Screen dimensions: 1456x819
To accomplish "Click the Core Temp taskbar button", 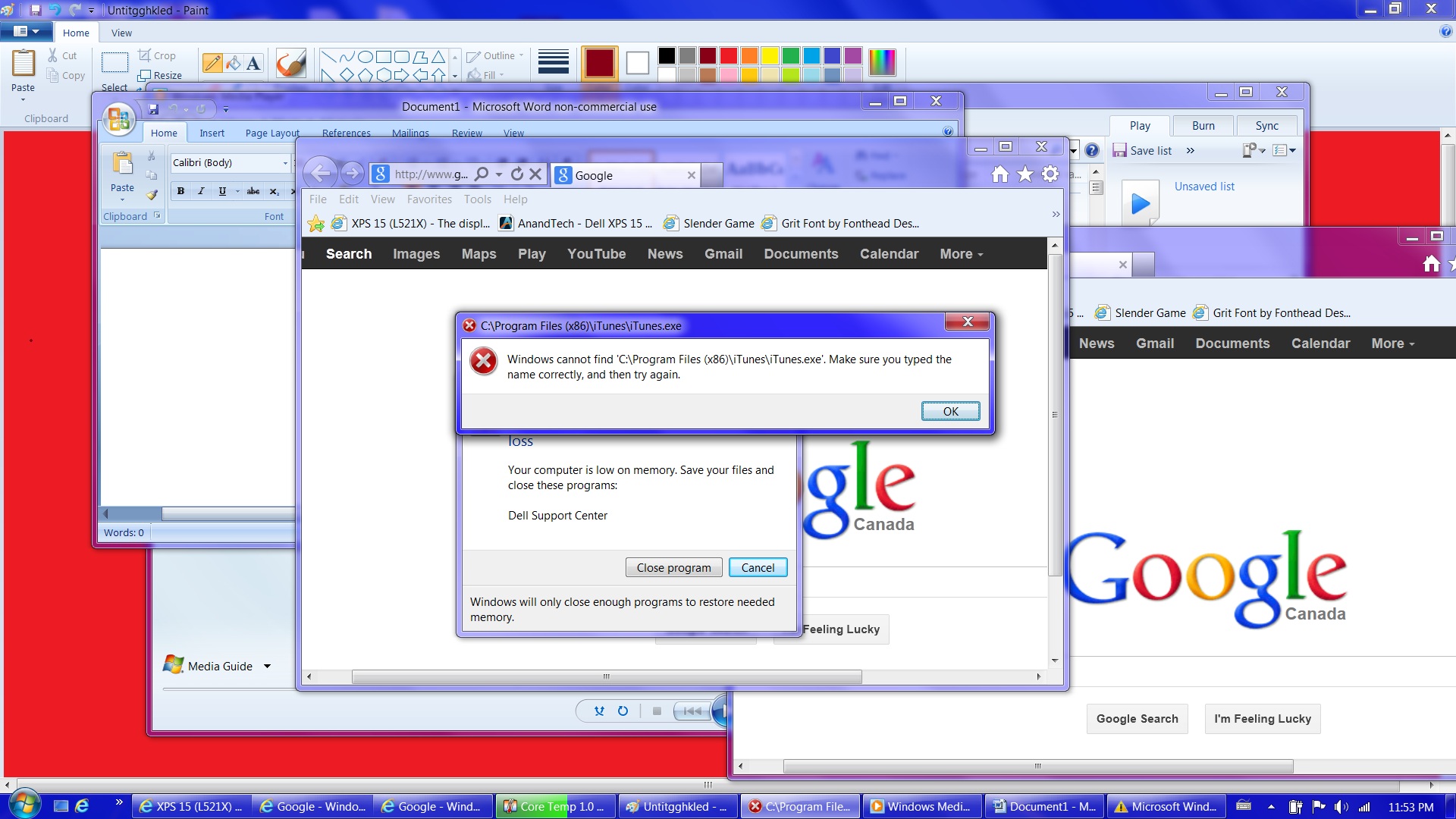I will pyautogui.click(x=555, y=807).
